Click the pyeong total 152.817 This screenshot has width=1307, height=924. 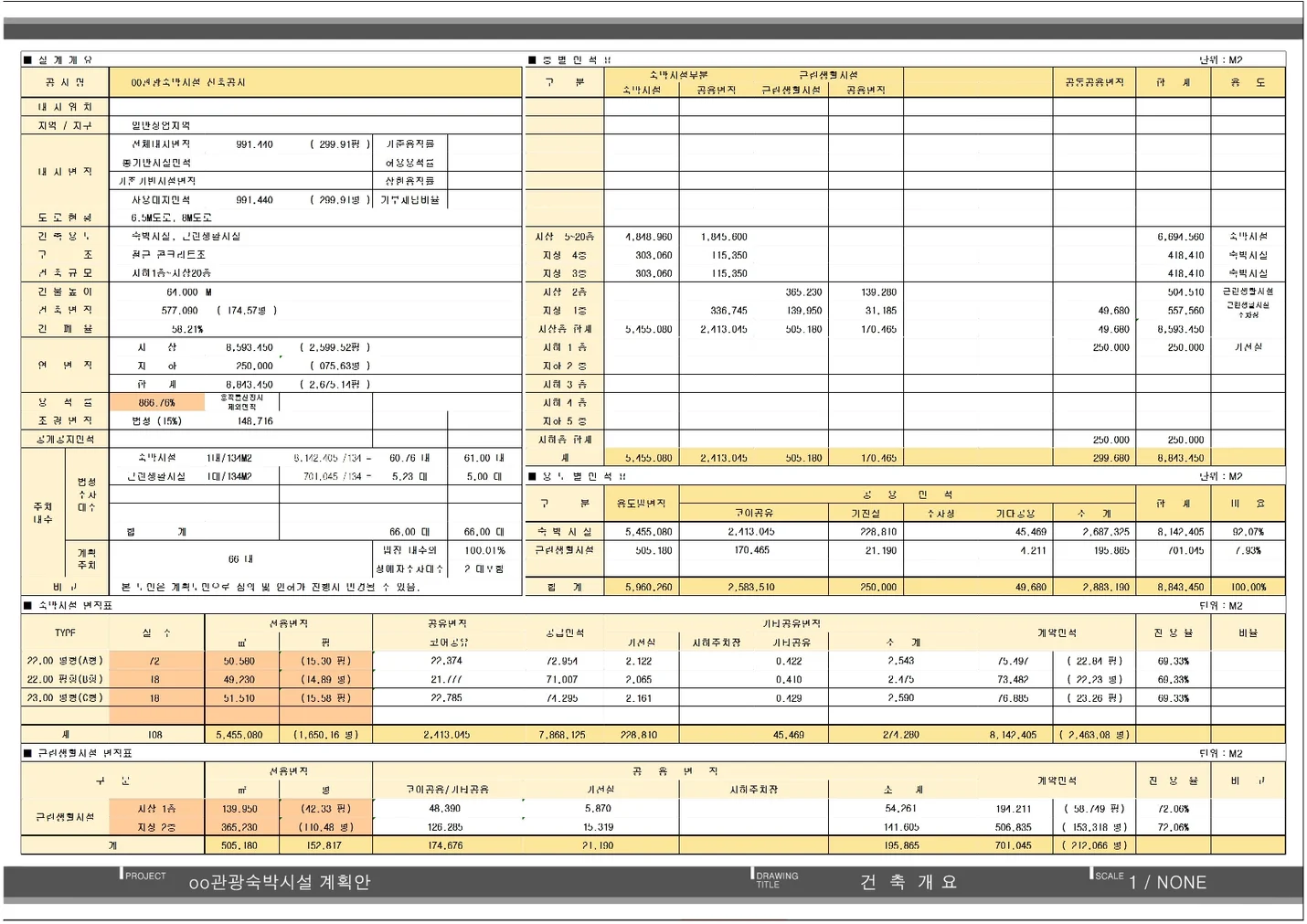324,845
